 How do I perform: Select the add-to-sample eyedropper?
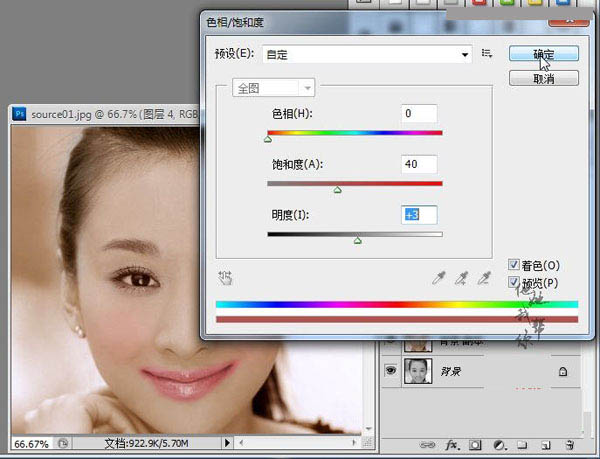[x=461, y=278]
